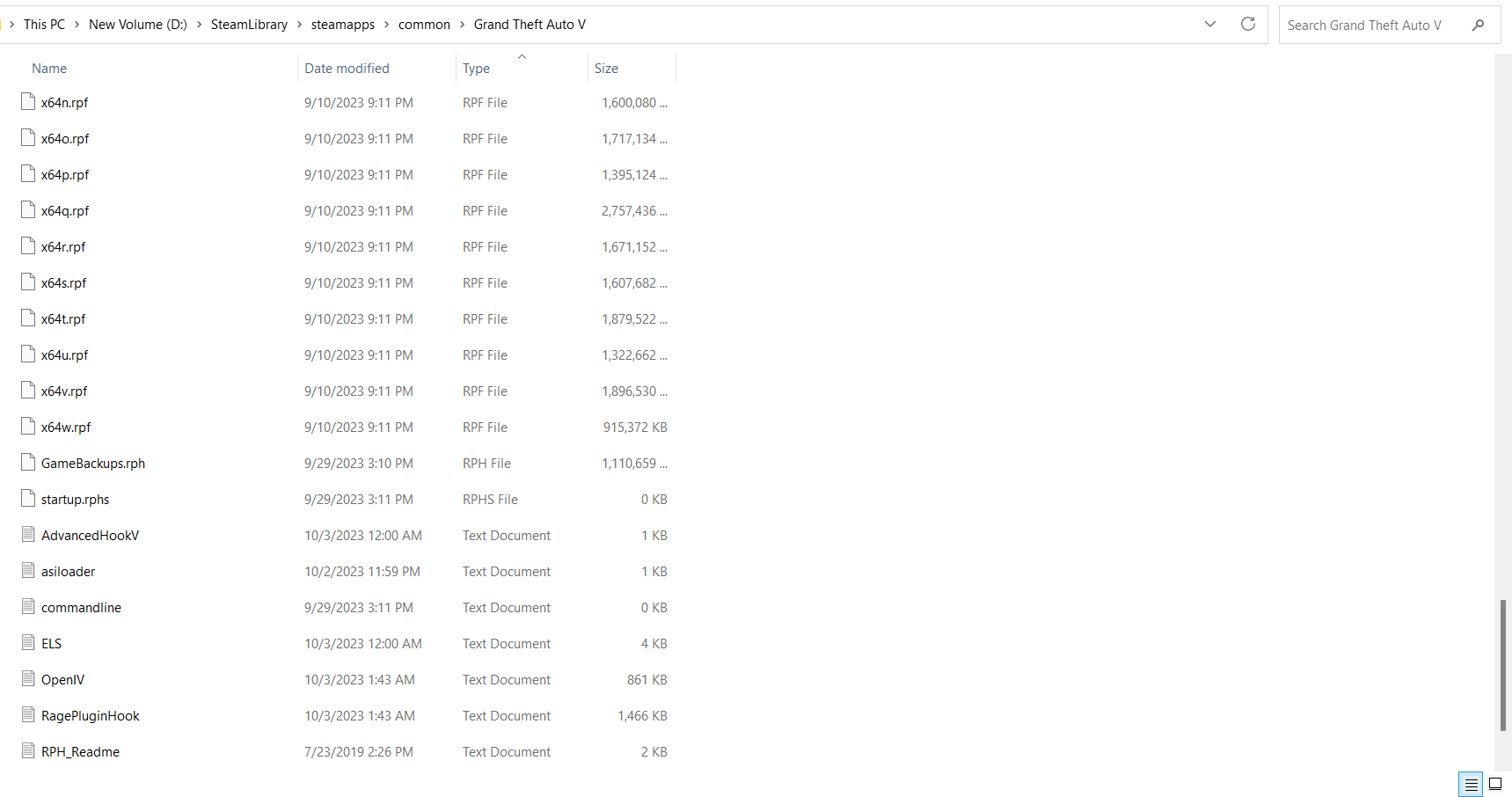
Task: Select the x64o.rpf file icon
Action: click(28, 138)
